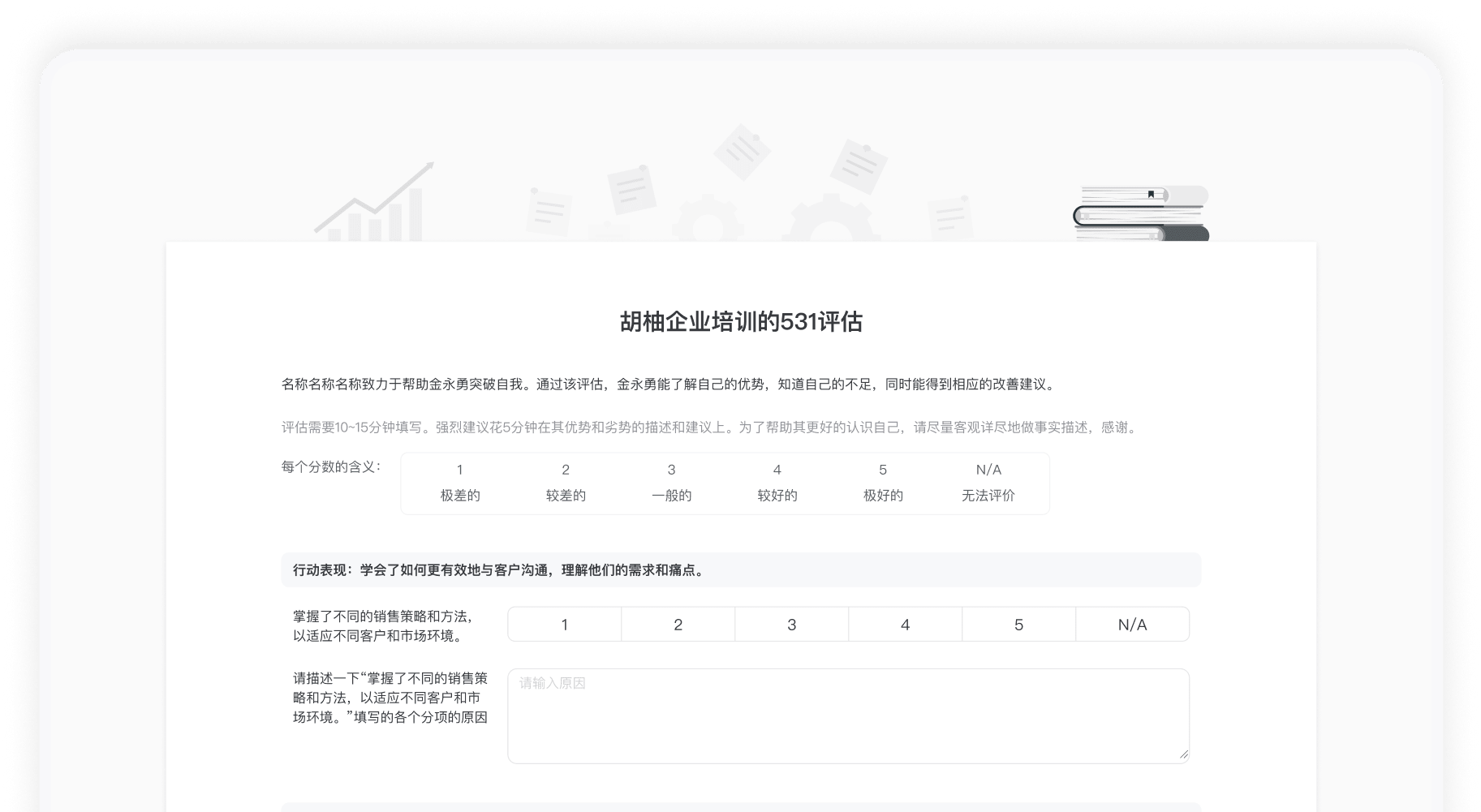
Task: Select rating "4" in the rating row
Action: point(905,624)
